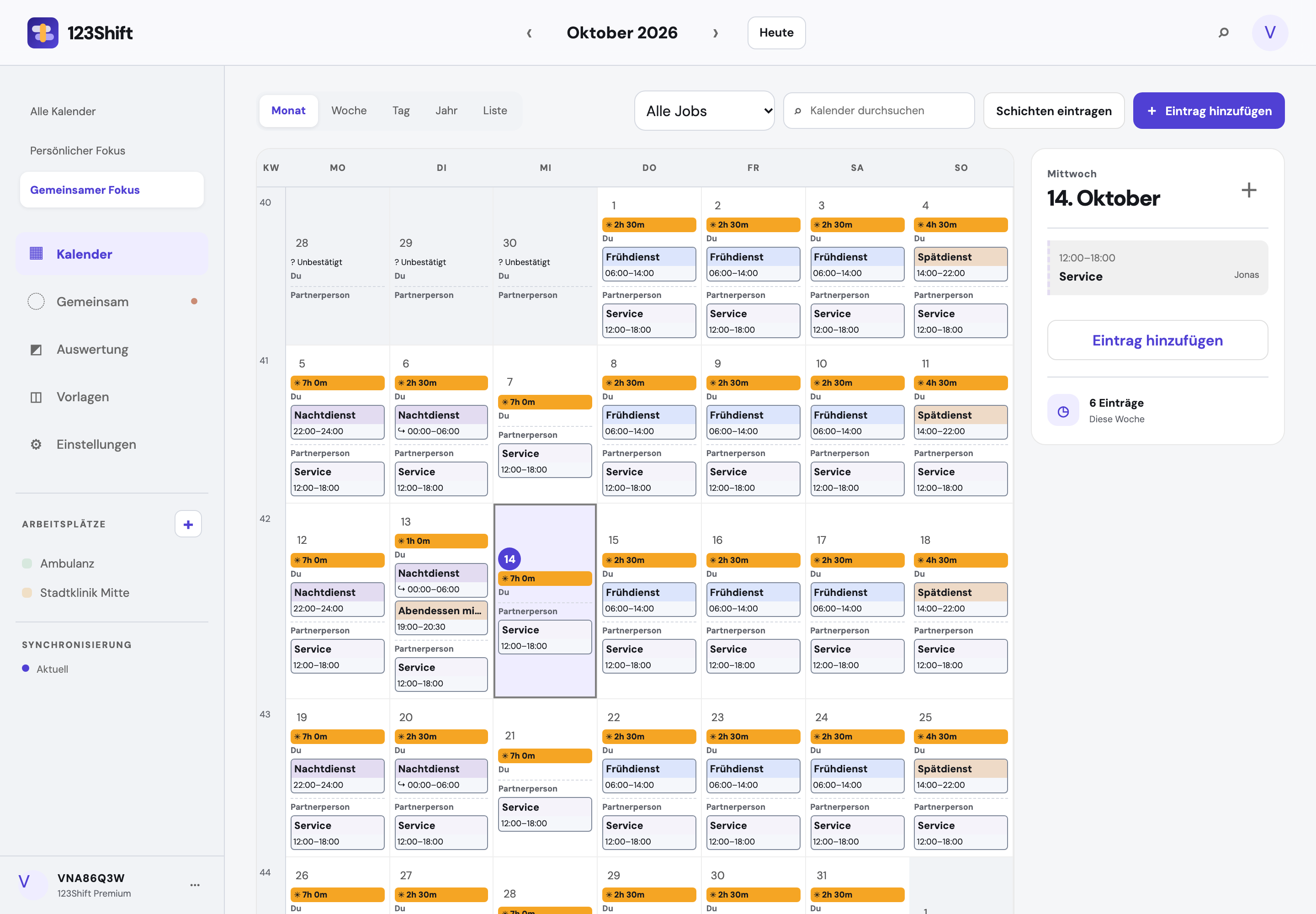
Task: Open search via magnifier icon in header
Action: [x=1223, y=32]
